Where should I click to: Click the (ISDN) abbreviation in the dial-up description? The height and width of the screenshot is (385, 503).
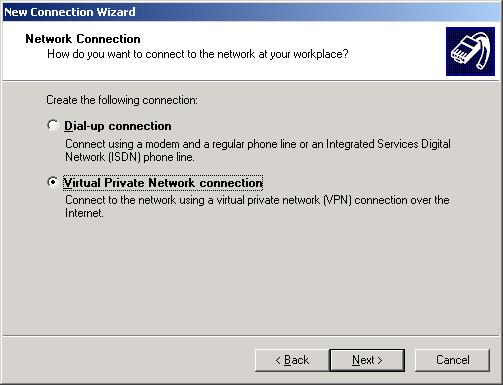click(x=124, y=157)
